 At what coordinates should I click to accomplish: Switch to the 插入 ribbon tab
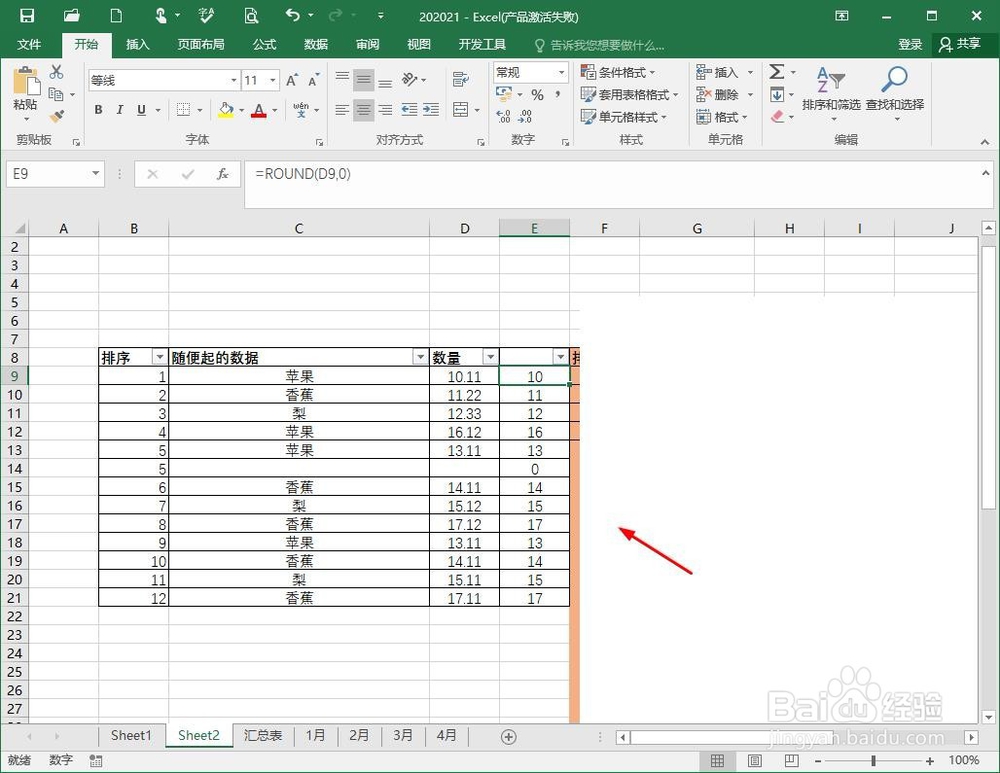(137, 44)
